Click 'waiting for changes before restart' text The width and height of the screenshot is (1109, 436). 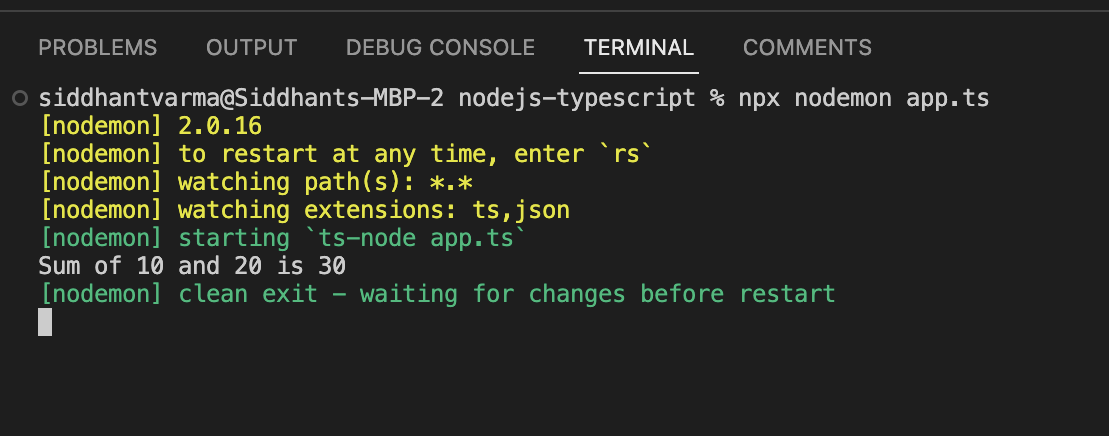[x=597, y=294]
